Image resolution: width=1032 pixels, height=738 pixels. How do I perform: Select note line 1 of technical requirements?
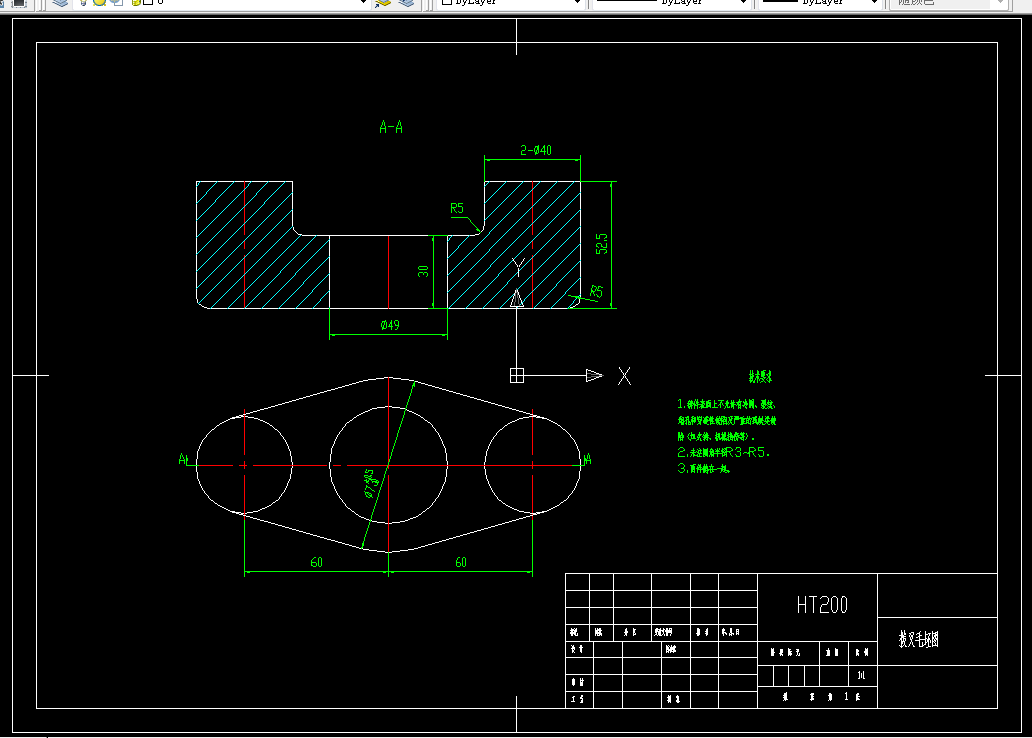coord(727,420)
